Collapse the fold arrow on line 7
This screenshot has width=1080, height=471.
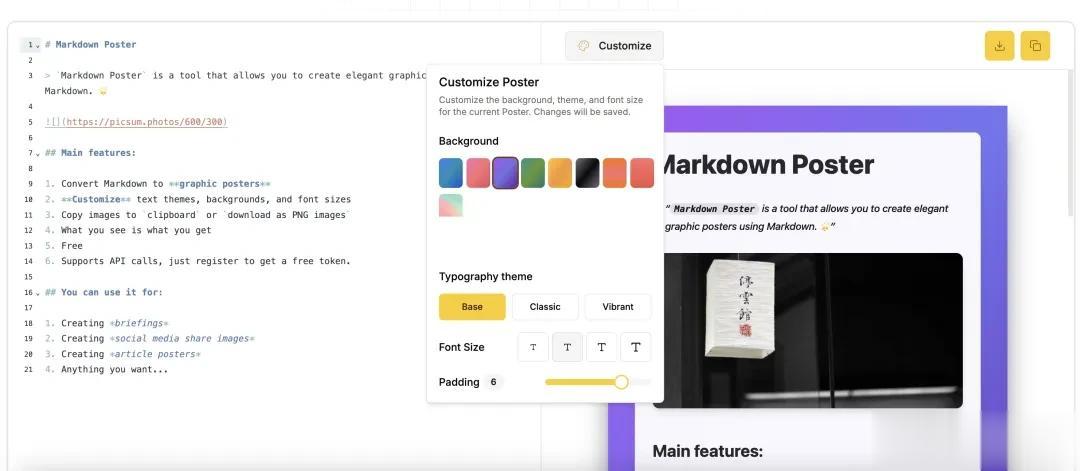click(37, 154)
